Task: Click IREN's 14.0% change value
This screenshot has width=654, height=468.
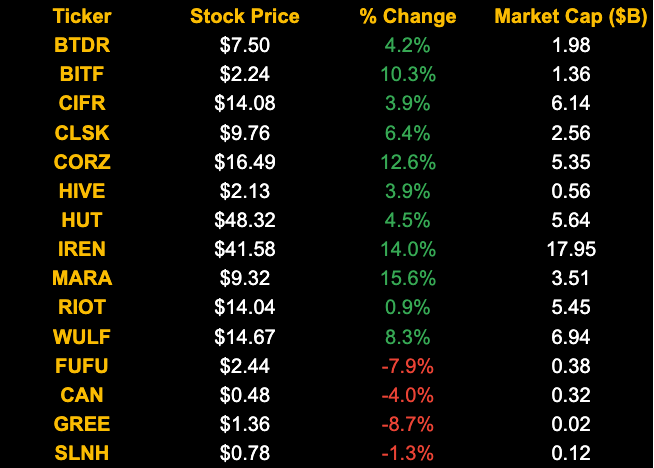Action: [407, 249]
